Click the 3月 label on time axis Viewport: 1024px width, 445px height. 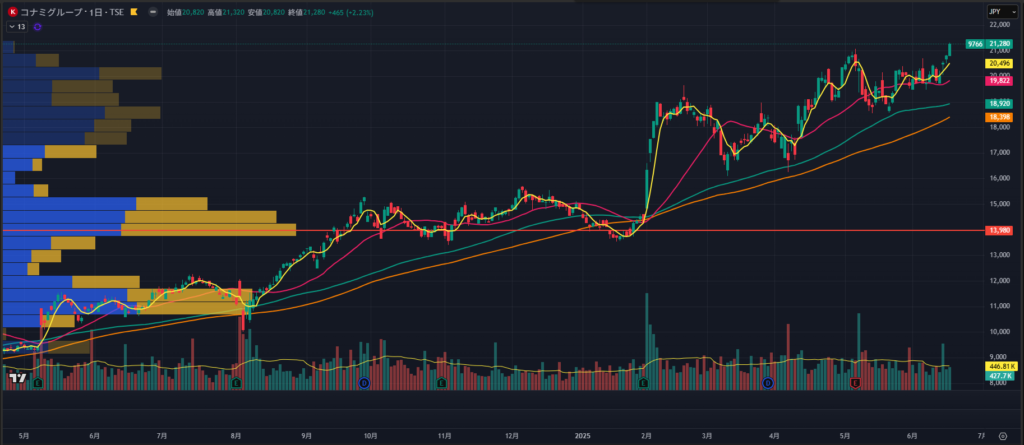(x=707, y=435)
